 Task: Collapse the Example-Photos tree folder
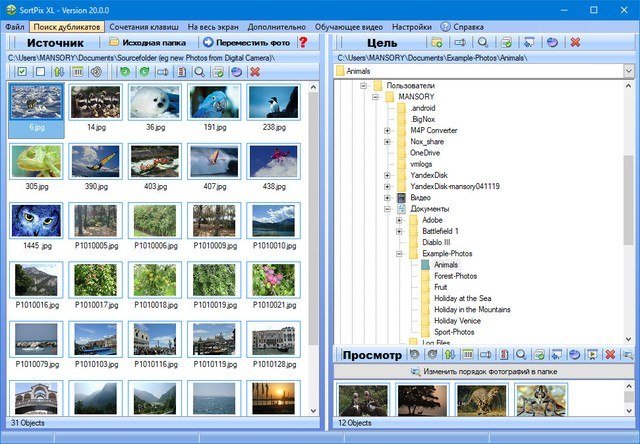pos(399,254)
